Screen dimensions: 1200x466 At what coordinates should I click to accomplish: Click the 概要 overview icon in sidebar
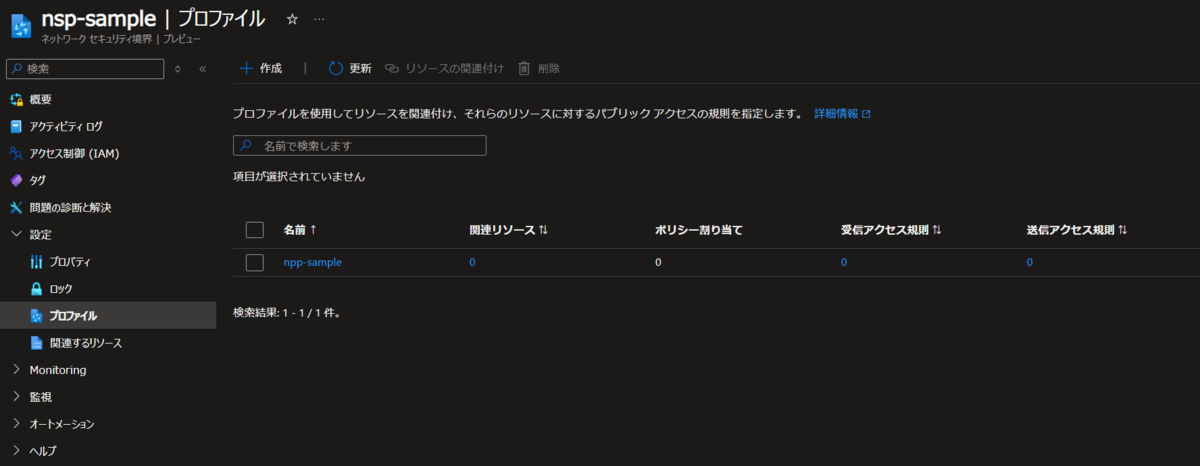(x=16, y=99)
